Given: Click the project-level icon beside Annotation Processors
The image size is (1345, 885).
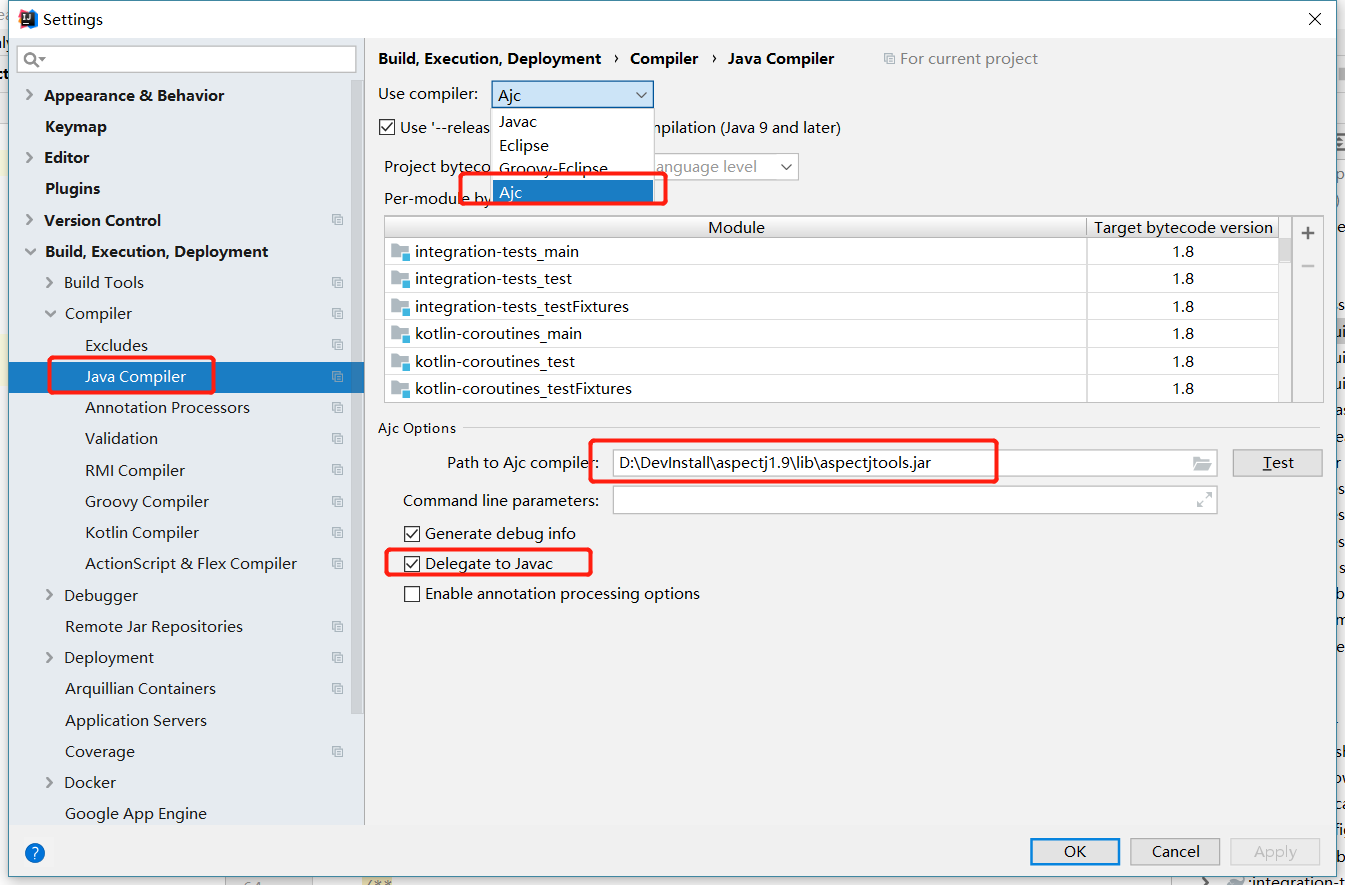Looking at the screenshot, I should pyautogui.click(x=337, y=408).
